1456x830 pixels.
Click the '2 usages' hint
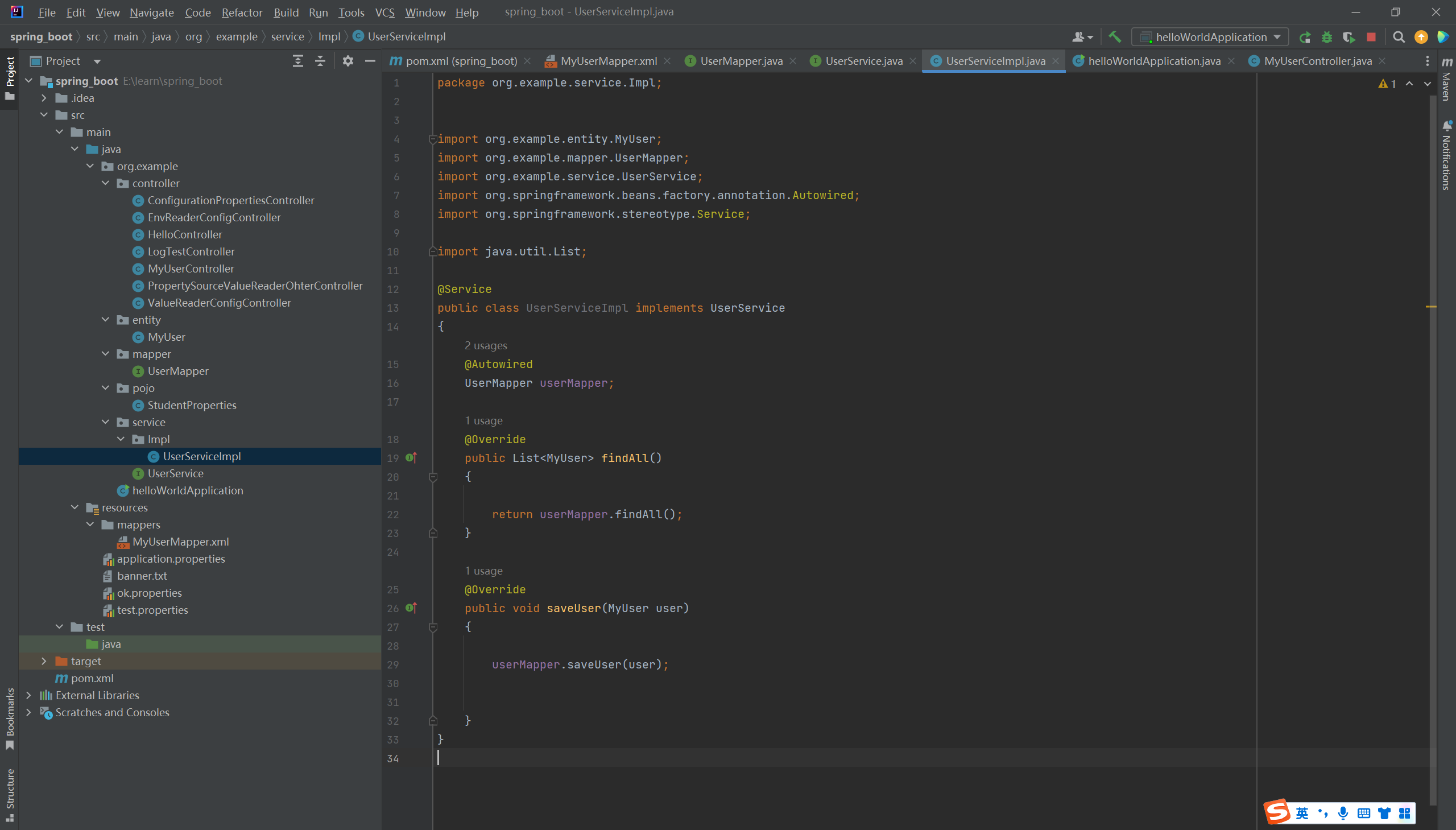(x=486, y=345)
